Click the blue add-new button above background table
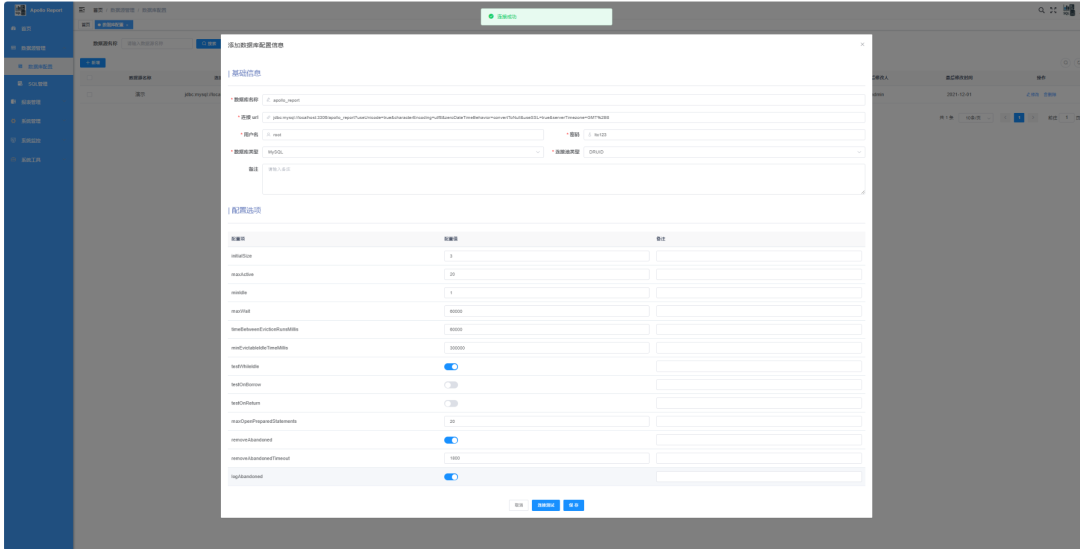 tap(92, 63)
